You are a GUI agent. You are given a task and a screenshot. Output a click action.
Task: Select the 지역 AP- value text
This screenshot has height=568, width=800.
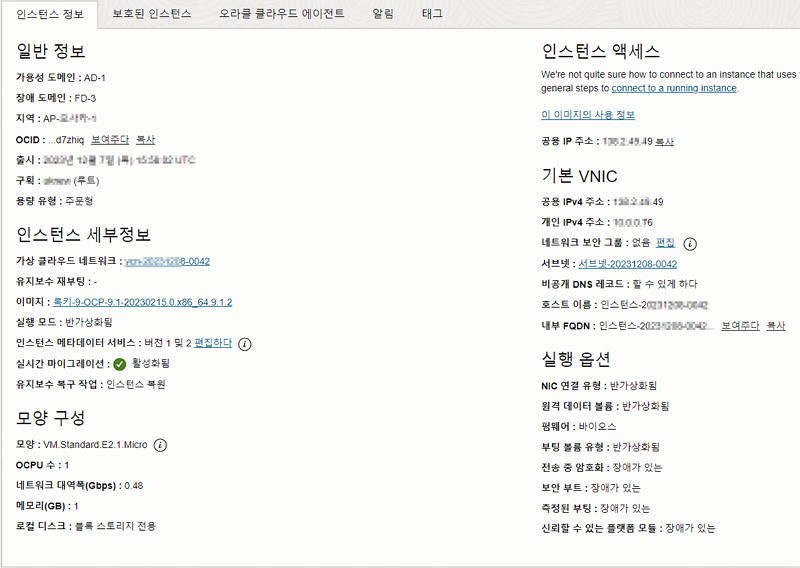tap(70, 118)
